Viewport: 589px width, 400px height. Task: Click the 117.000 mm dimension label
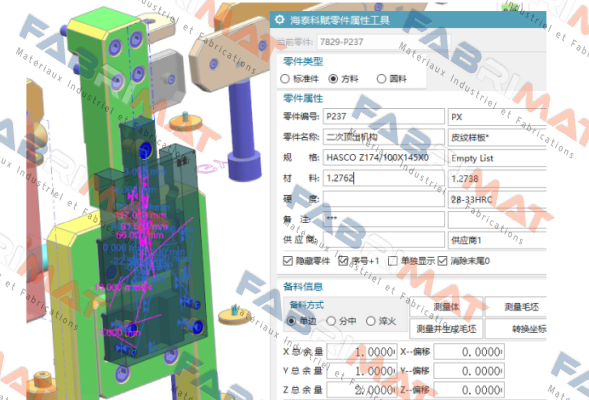click(x=140, y=216)
